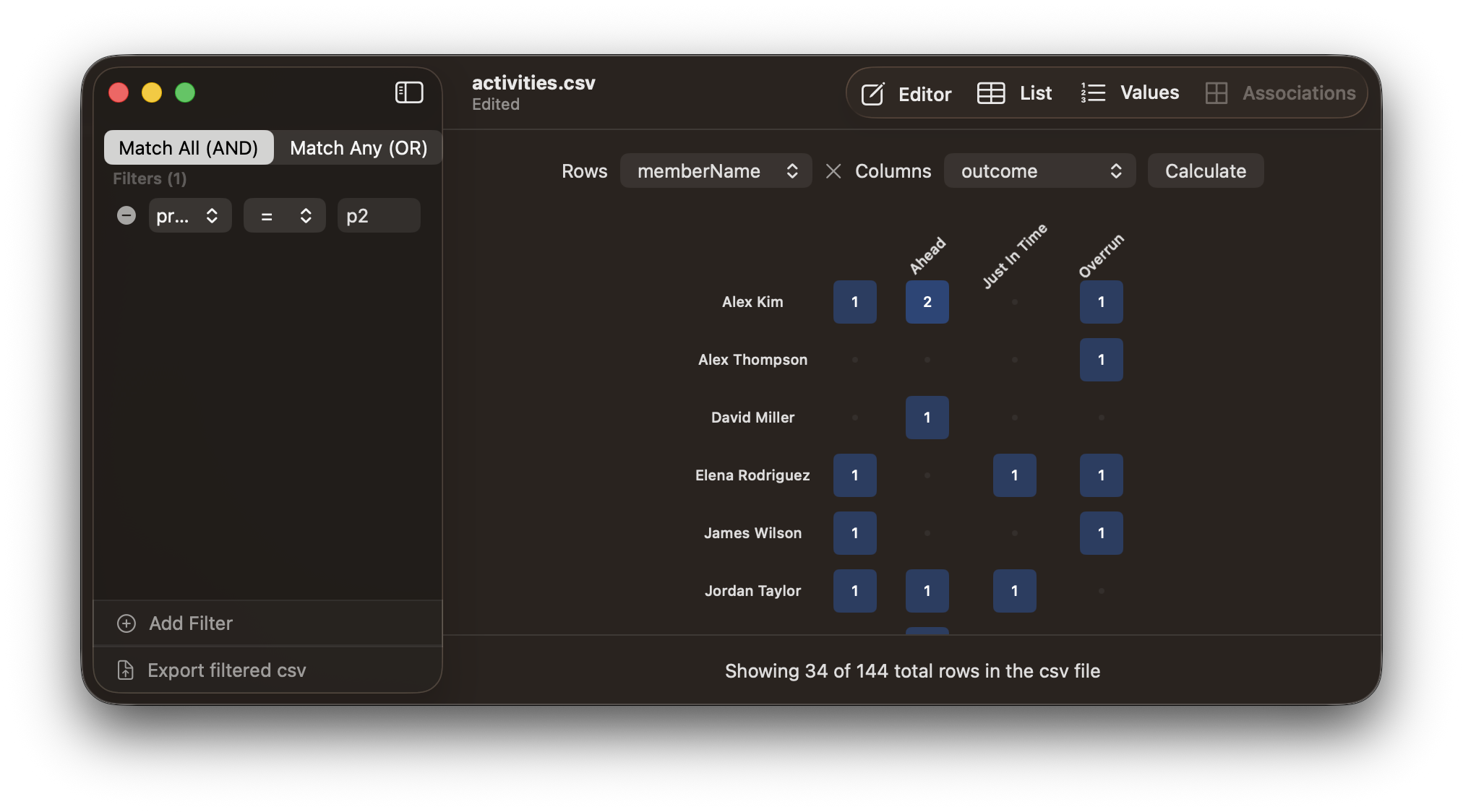The width and height of the screenshot is (1463, 812).
Task: Click the Associations grid icon
Action: click(x=1217, y=93)
